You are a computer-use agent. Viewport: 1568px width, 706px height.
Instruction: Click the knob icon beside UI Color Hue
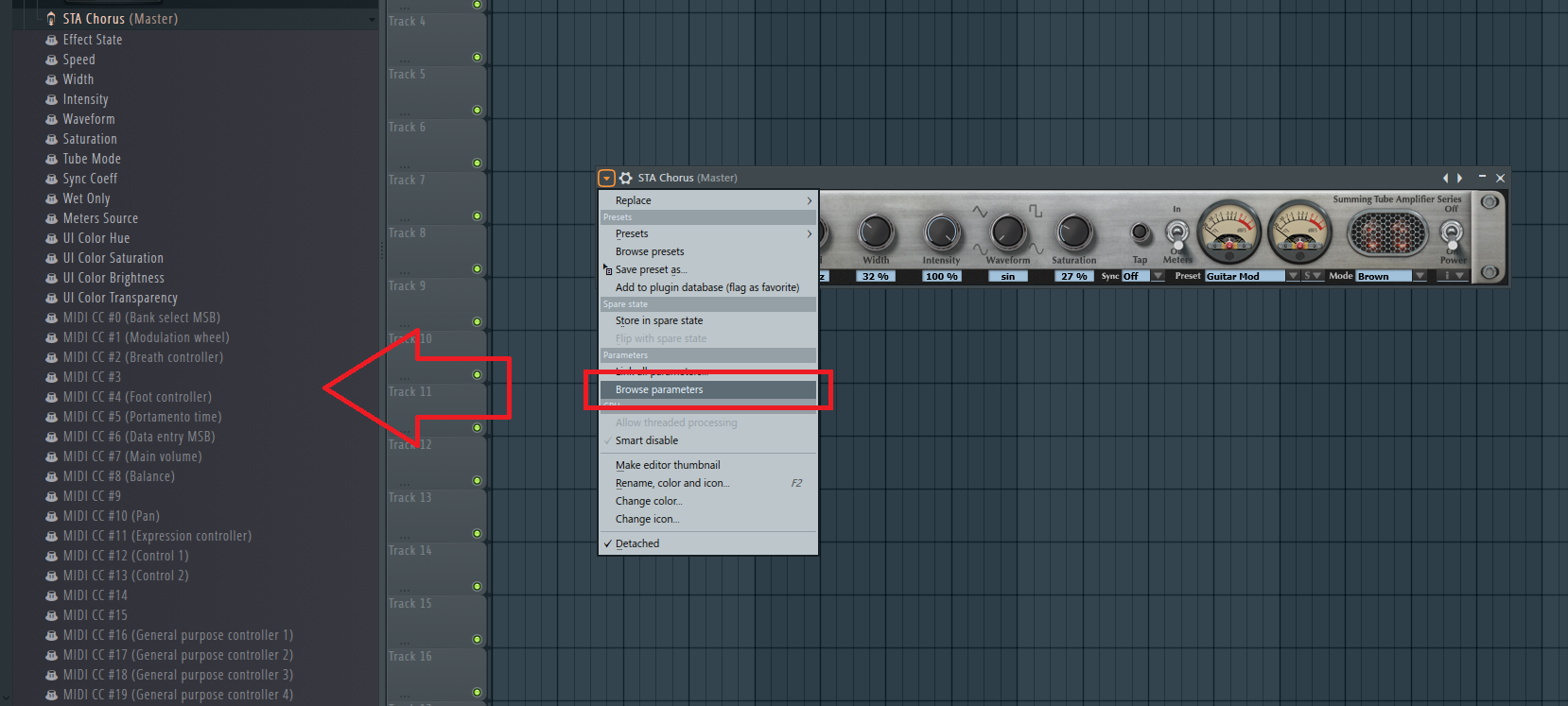pos(51,238)
